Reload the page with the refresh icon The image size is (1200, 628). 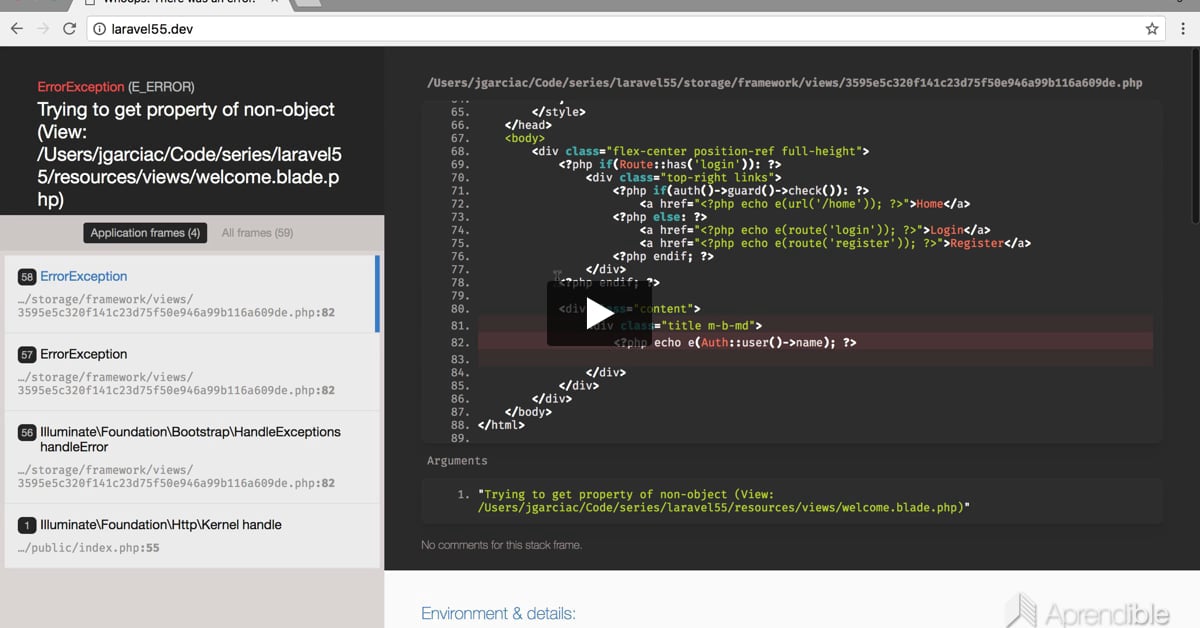click(x=69, y=29)
